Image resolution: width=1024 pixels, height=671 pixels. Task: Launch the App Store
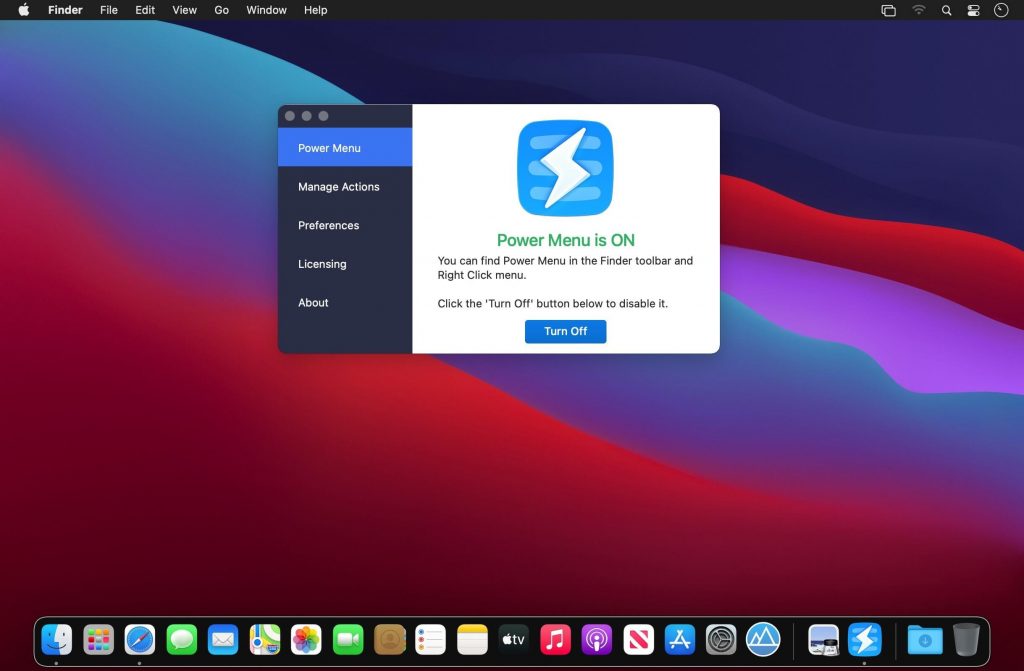pyautogui.click(x=680, y=639)
